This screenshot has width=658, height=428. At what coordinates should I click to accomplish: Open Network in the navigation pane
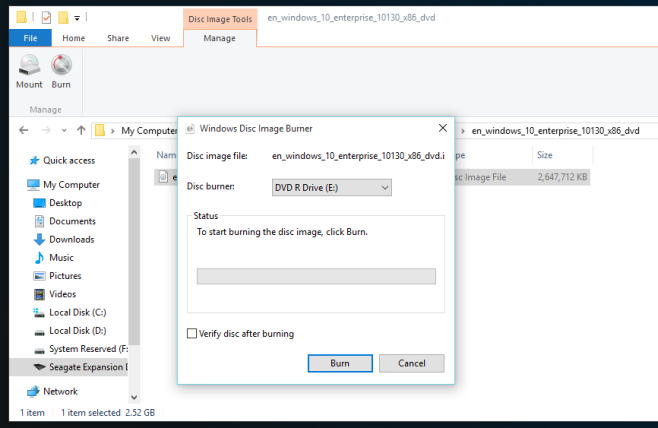point(59,392)
